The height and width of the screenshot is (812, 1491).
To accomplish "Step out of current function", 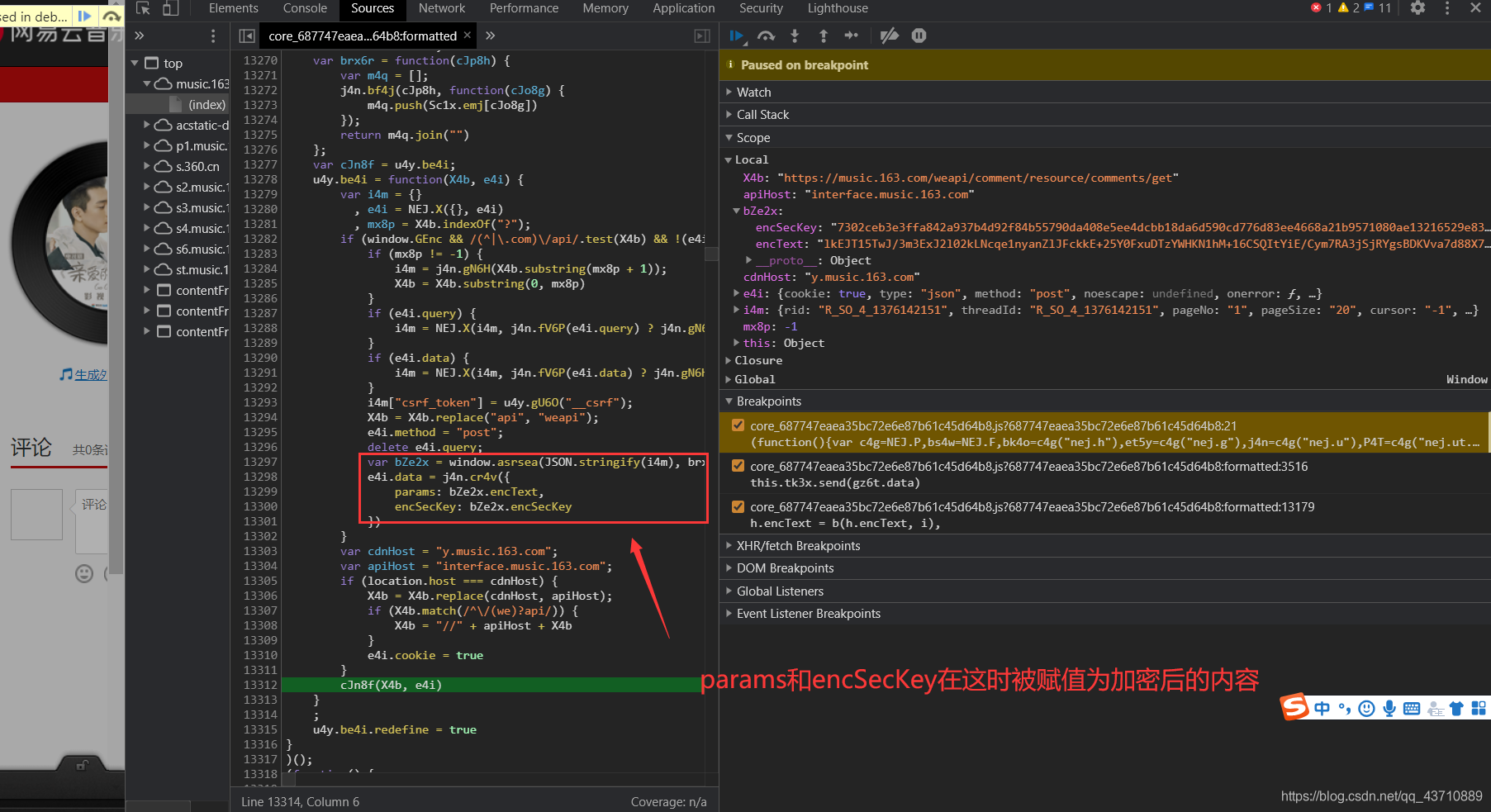I will coord(823,36).
